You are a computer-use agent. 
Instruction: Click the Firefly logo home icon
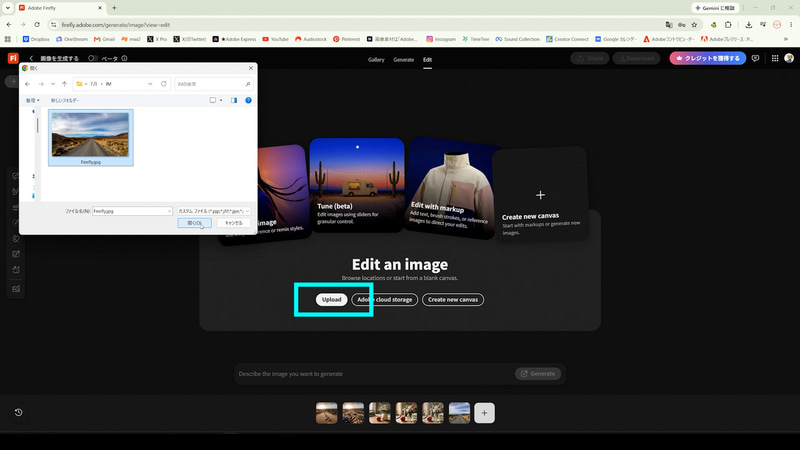coord(13,58)
